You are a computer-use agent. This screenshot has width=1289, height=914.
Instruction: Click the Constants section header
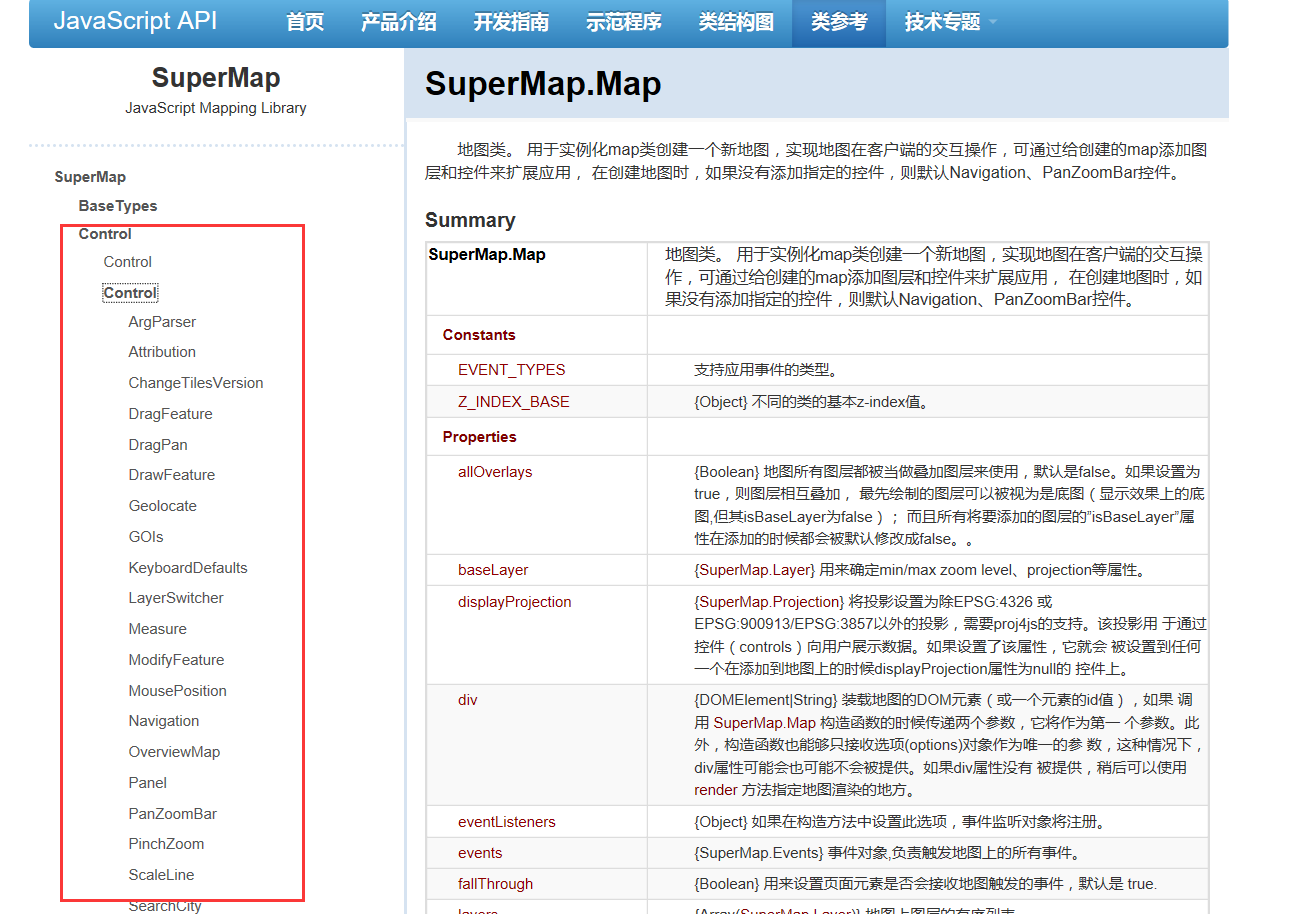coord(479,335)
